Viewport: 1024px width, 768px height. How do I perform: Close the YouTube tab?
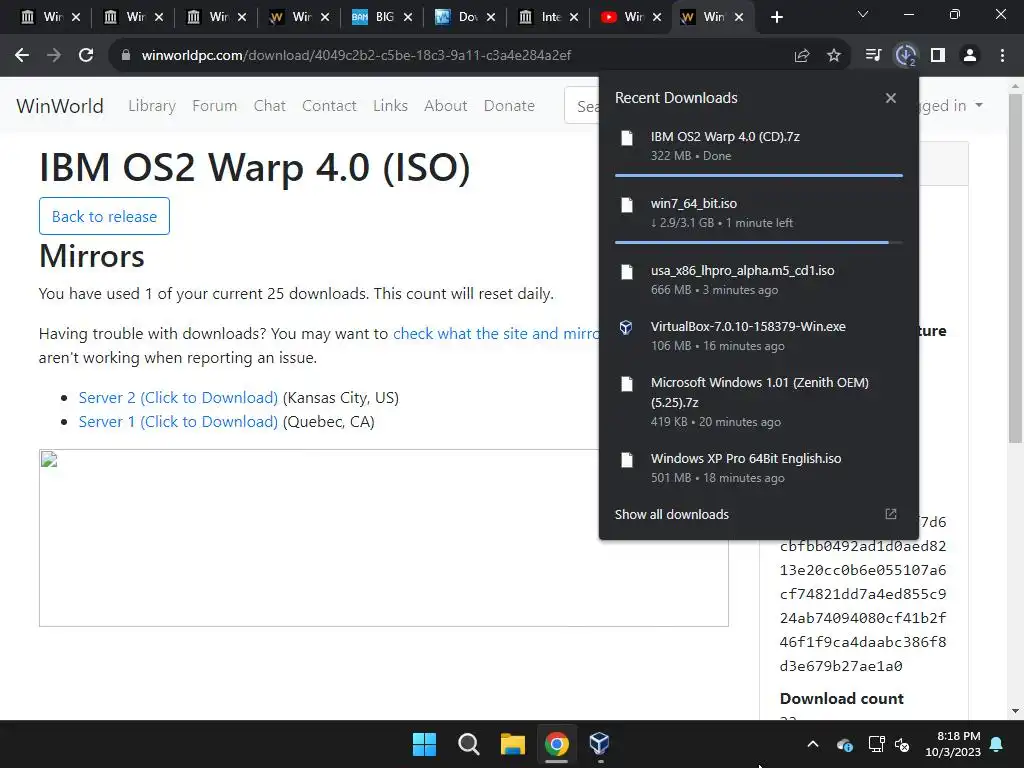[657, 17]
